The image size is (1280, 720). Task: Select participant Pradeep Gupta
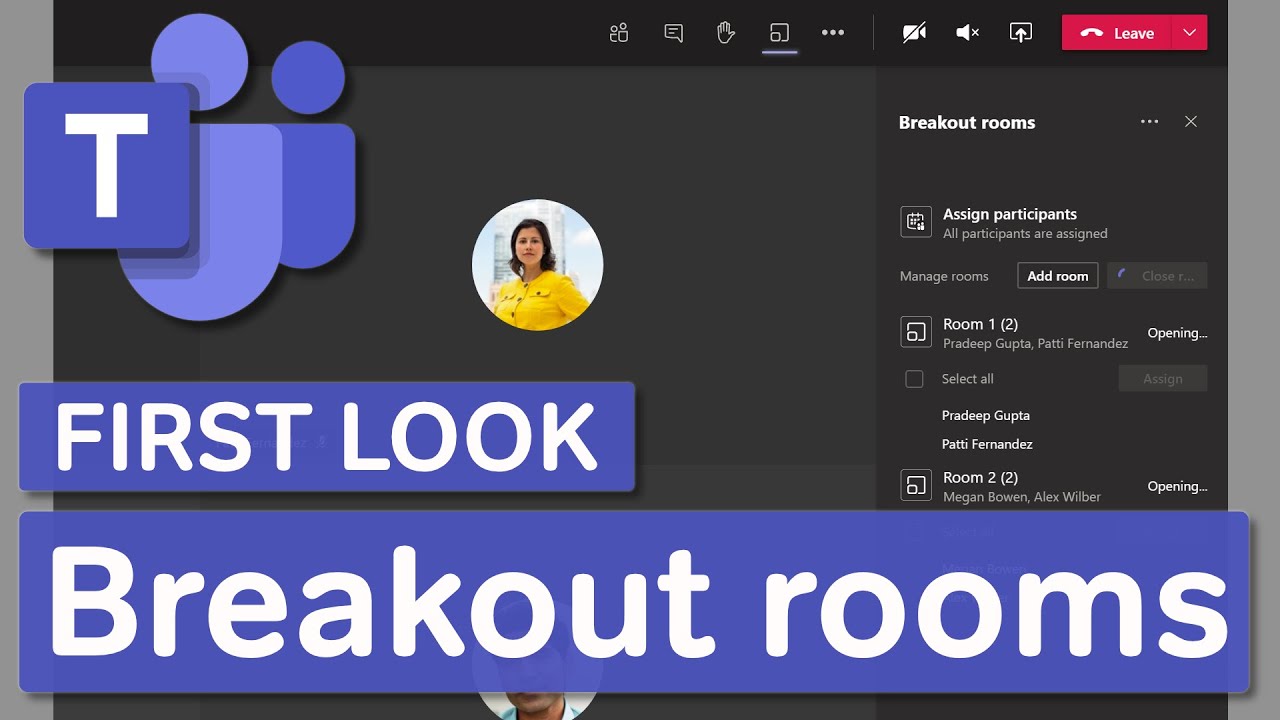tap(986, 415)
